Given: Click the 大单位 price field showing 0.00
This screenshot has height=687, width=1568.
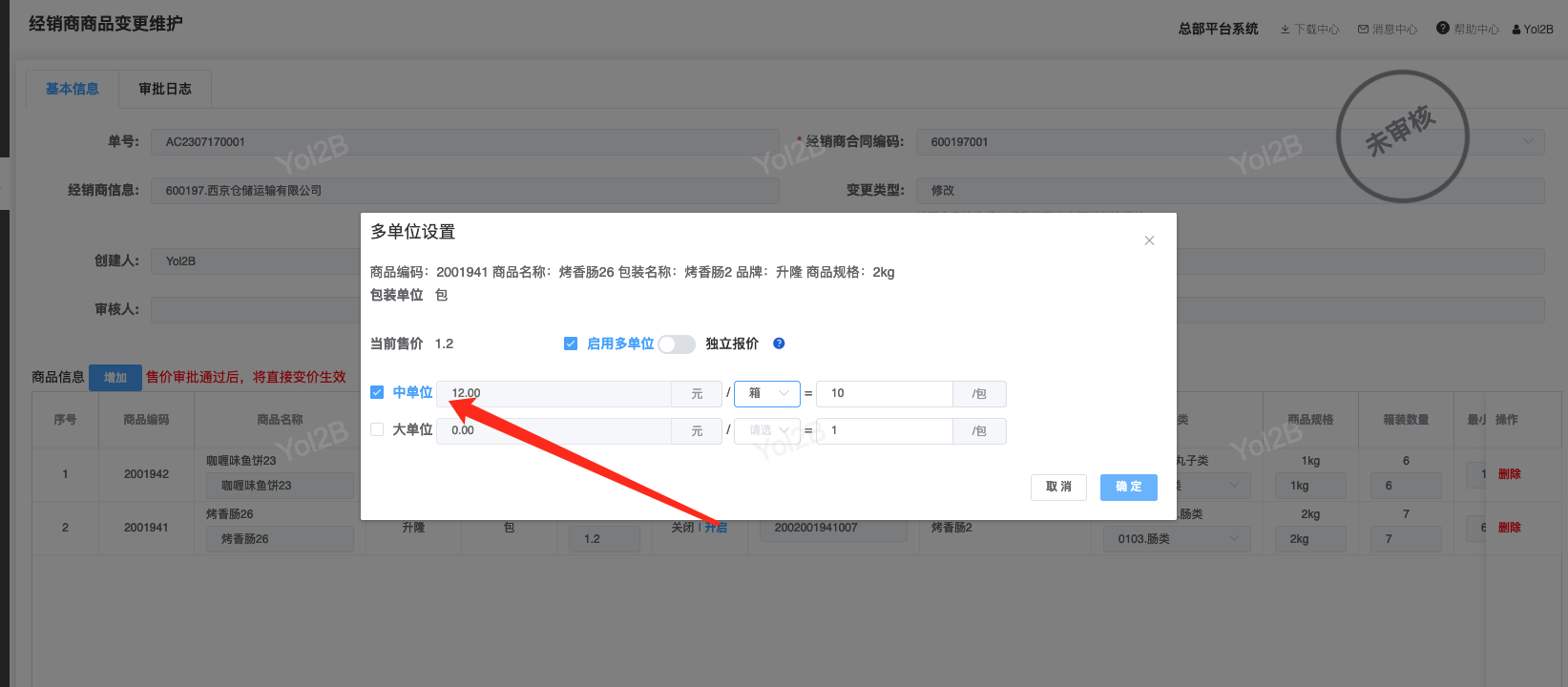Looking at the screenshot, I should pos(554,430).
